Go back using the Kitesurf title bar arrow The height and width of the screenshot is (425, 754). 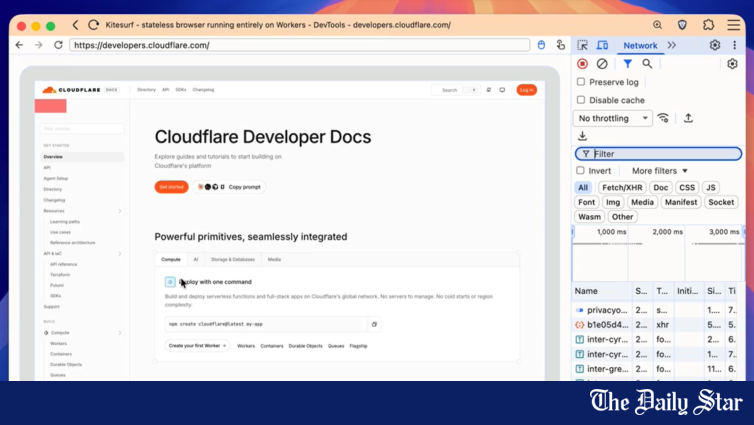75,25
